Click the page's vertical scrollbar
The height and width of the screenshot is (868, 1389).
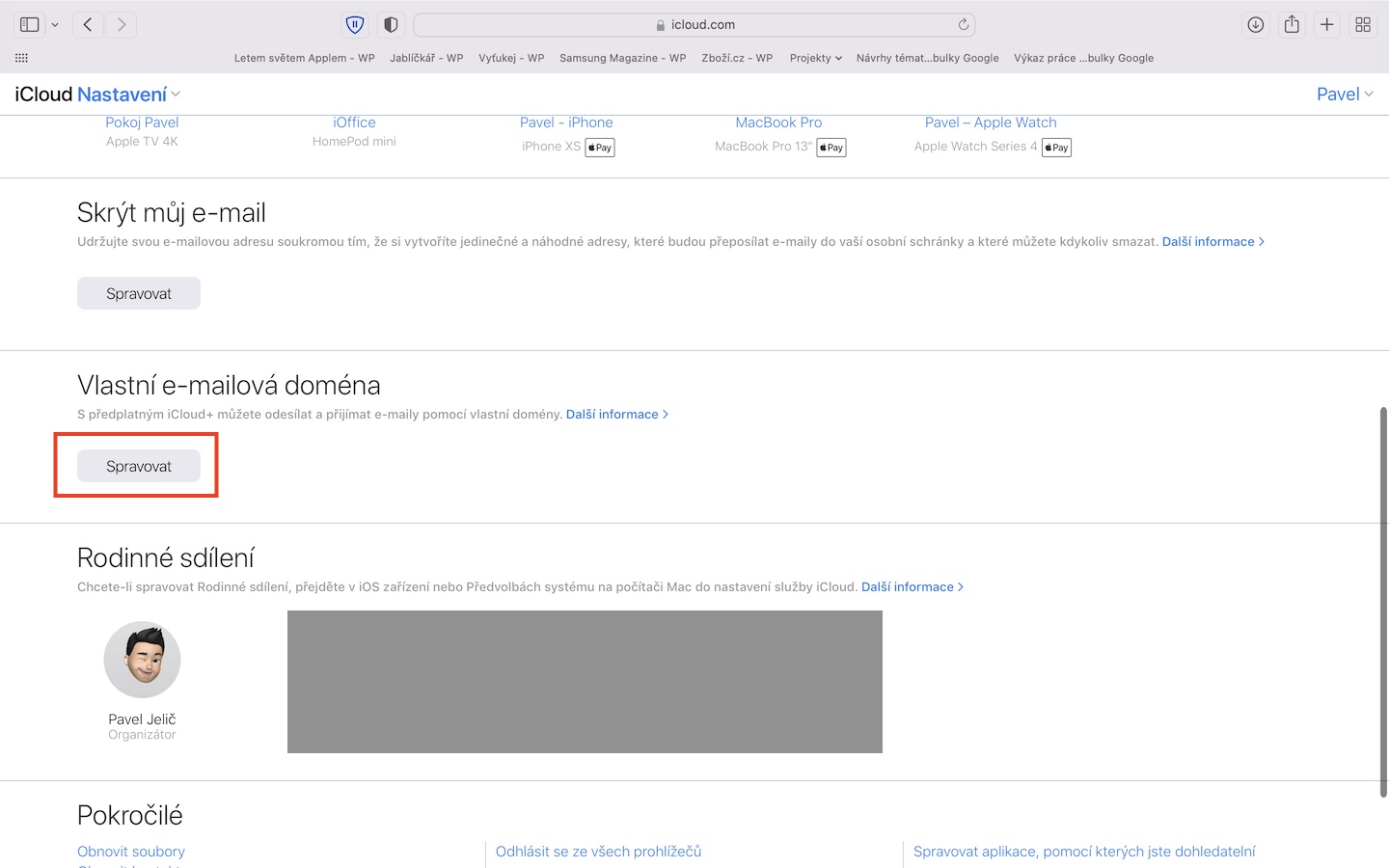1383,602
